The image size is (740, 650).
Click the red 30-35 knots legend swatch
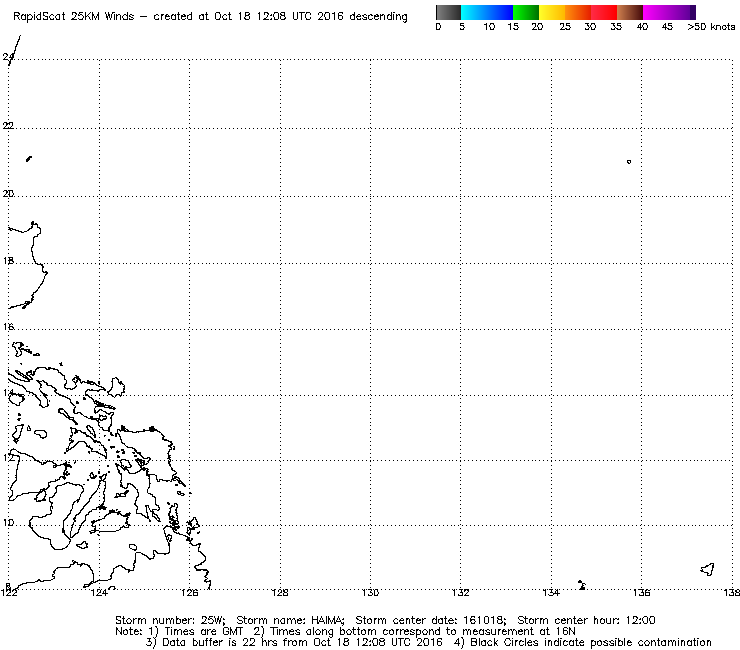tap(604, 12)
